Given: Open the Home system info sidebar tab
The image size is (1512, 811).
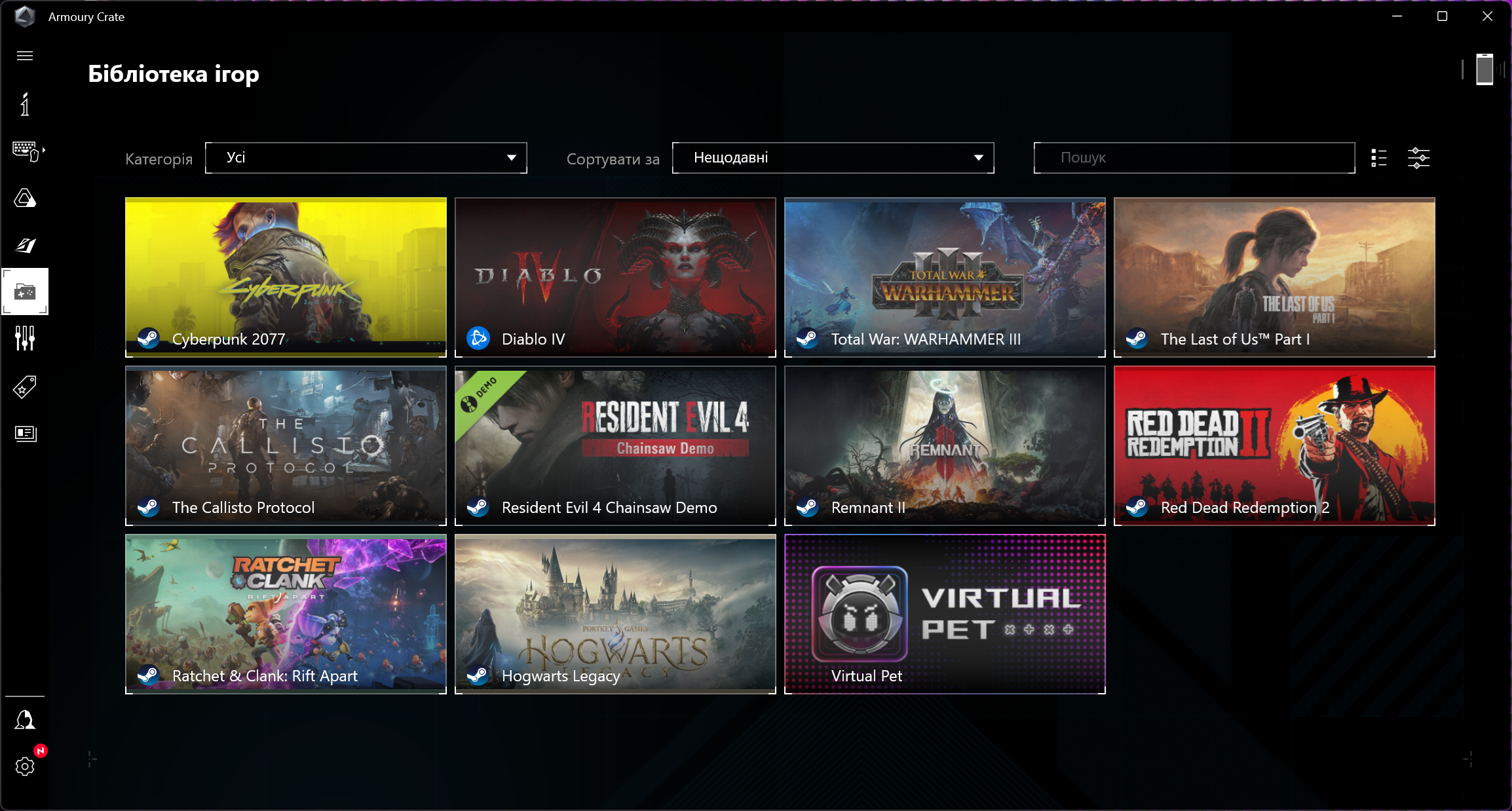Looking at the screenshot, I should 25,104.
